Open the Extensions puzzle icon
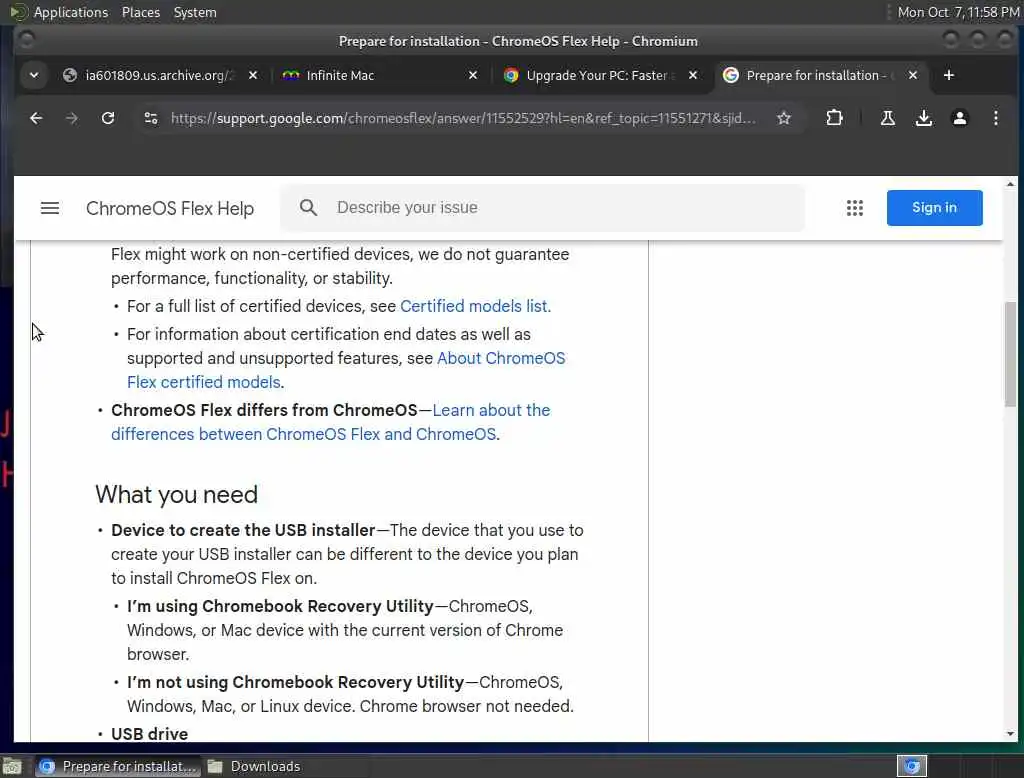1024x778 pixels. (834, 118)
